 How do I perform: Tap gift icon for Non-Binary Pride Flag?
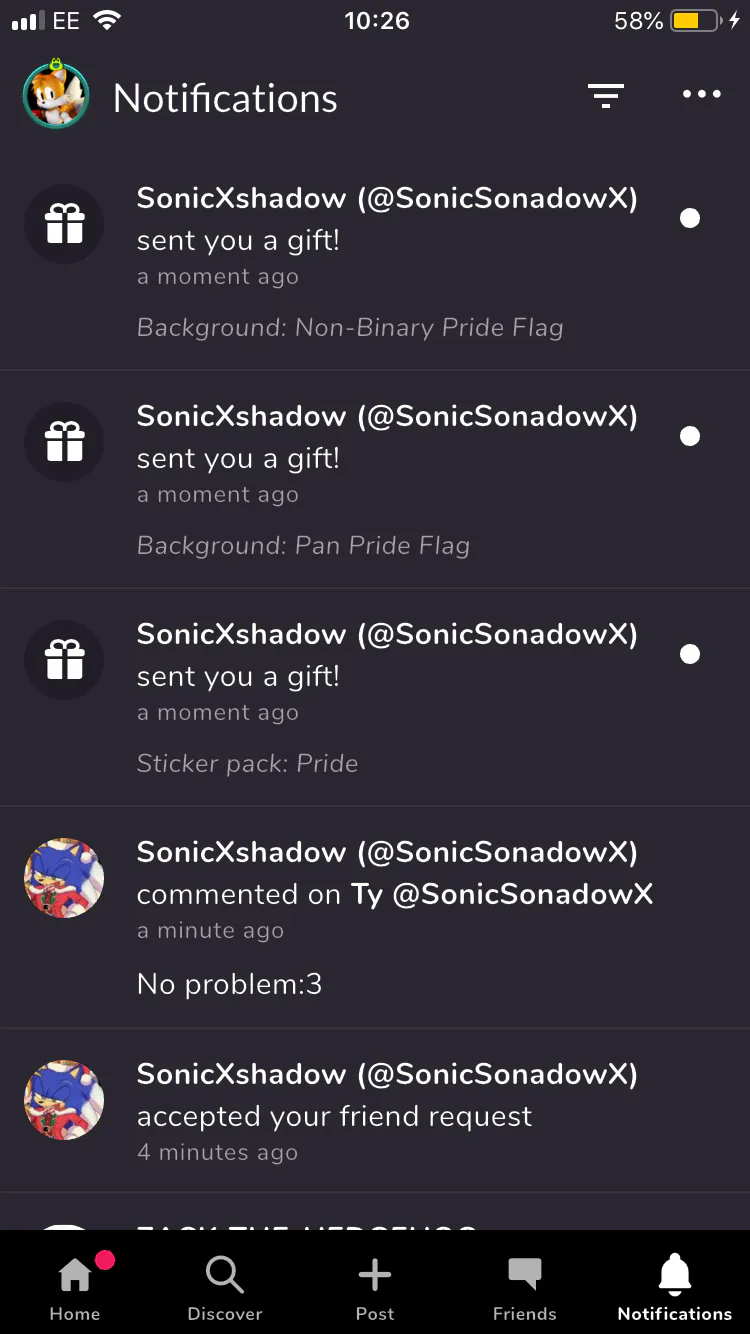64,224
